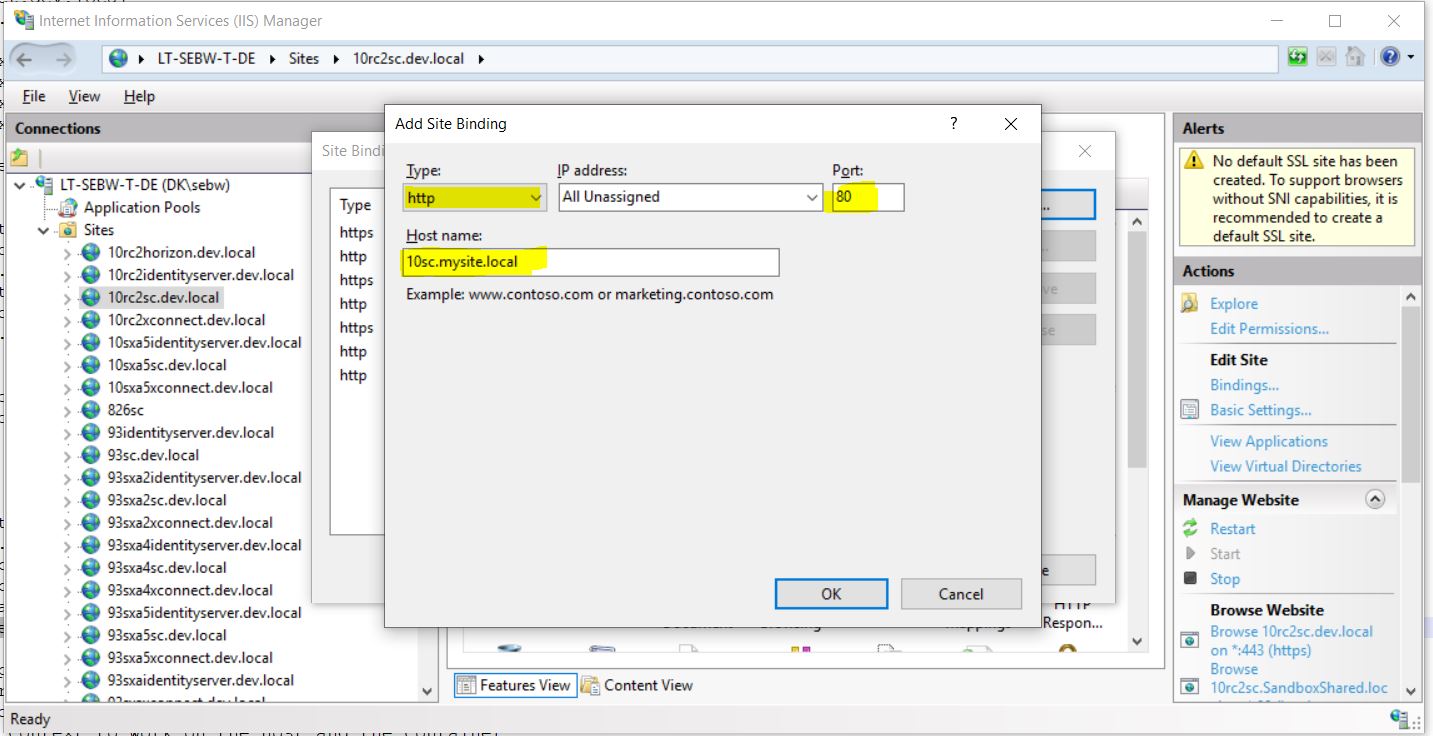Close the Site Bindings dialog behind
1433x736 pixels.
1084,151
